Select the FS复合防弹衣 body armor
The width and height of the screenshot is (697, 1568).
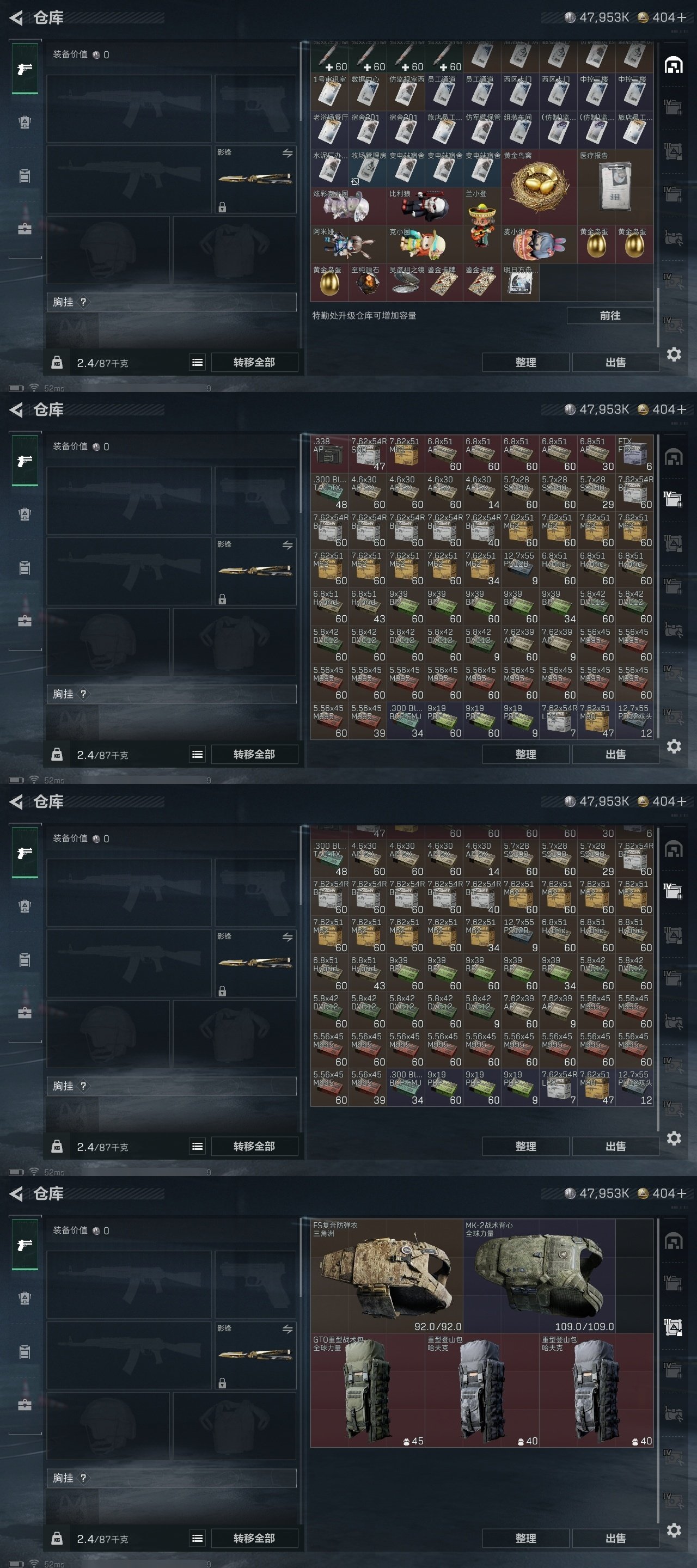[x=387, y=1276]
